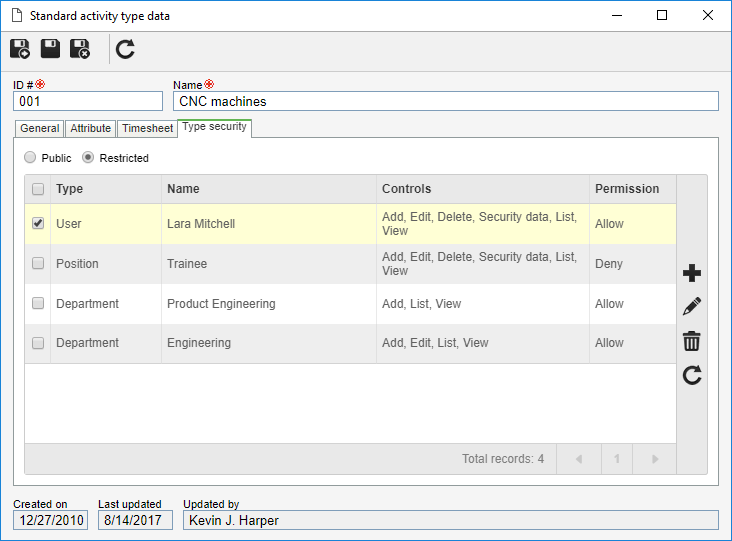Click the ID # input field

pyautogui.click(x=88, y=101)
